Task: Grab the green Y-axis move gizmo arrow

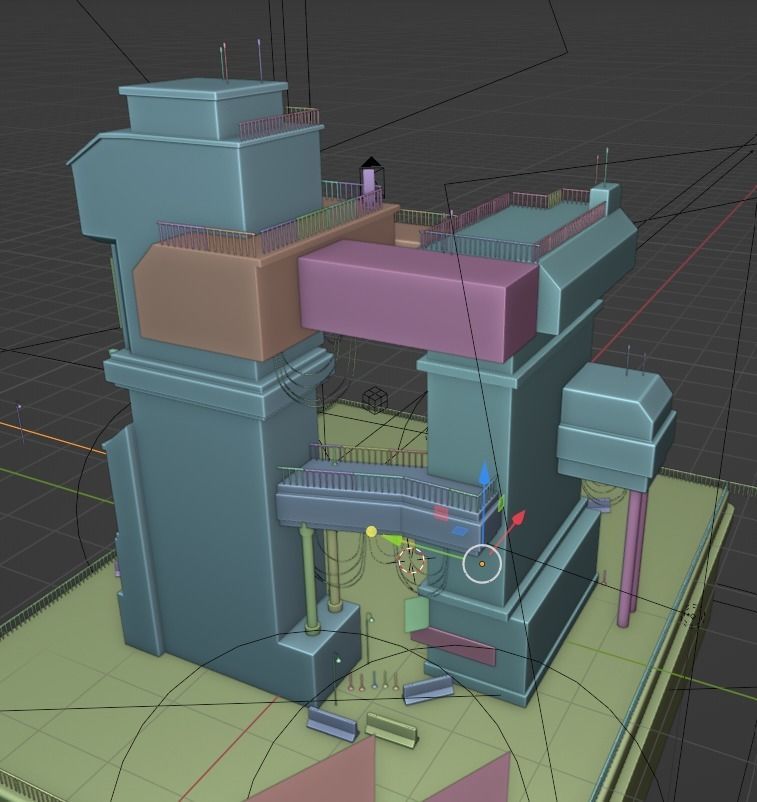Action: [392, 540]
